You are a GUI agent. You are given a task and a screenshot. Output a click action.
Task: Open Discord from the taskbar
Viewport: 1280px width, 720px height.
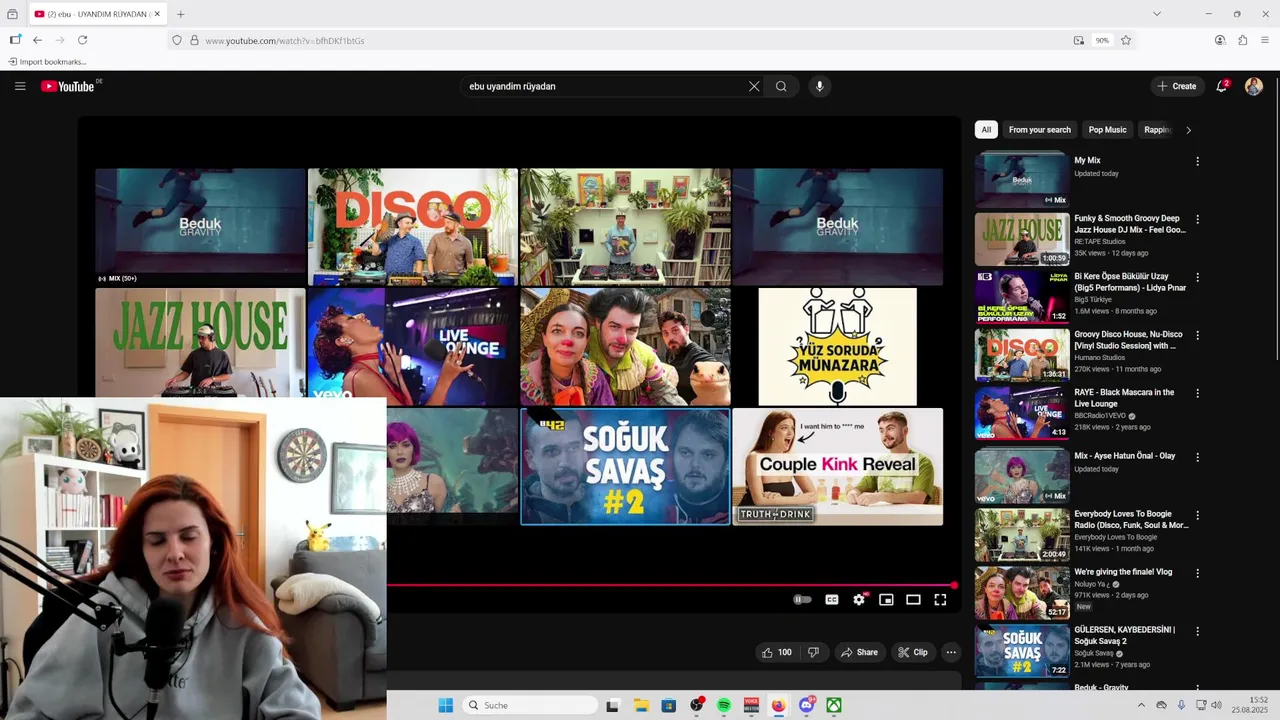pyautogui.click(x=806, y=705)
